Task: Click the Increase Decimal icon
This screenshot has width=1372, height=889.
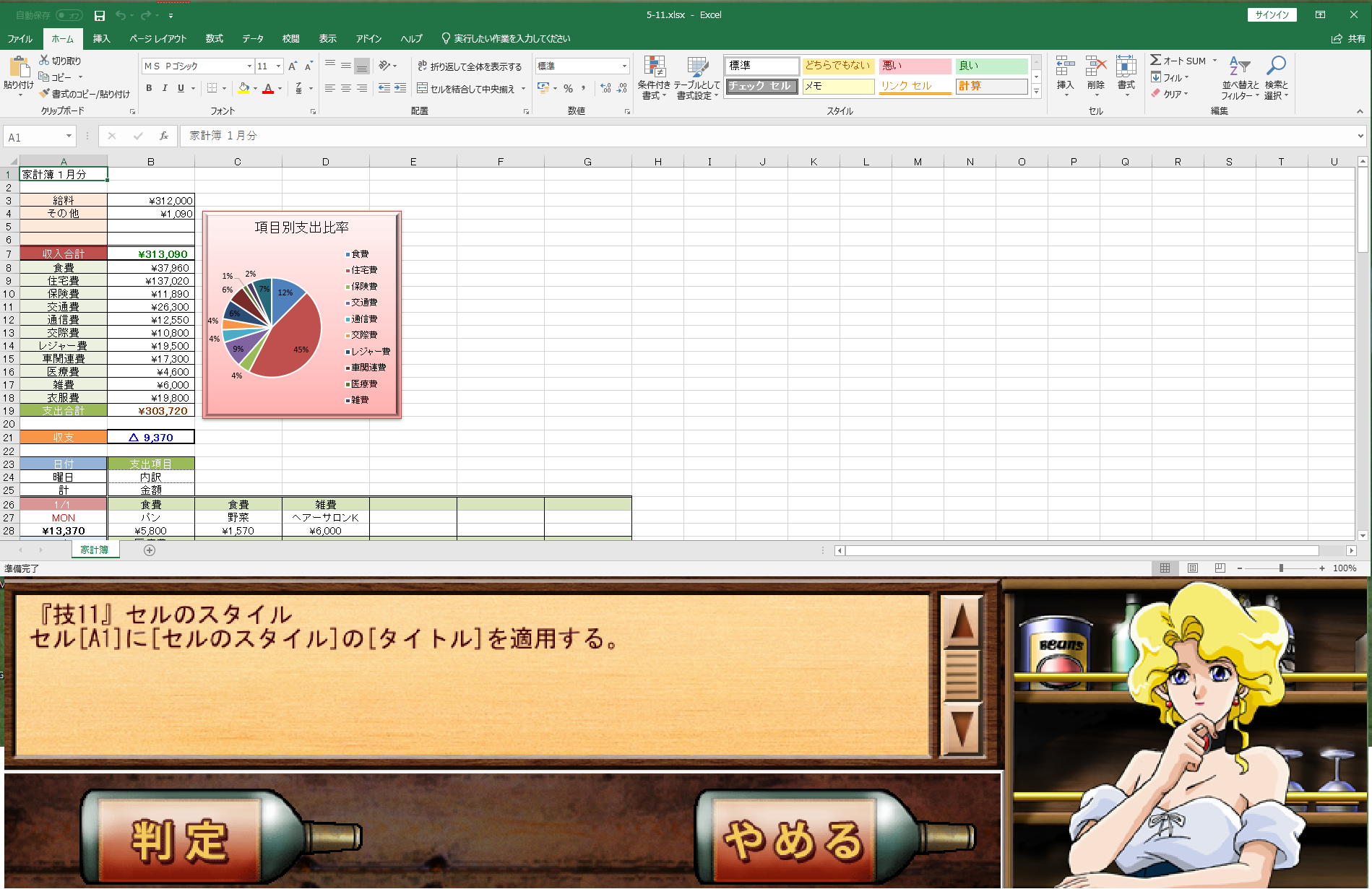Action: (x=605, y=88)
